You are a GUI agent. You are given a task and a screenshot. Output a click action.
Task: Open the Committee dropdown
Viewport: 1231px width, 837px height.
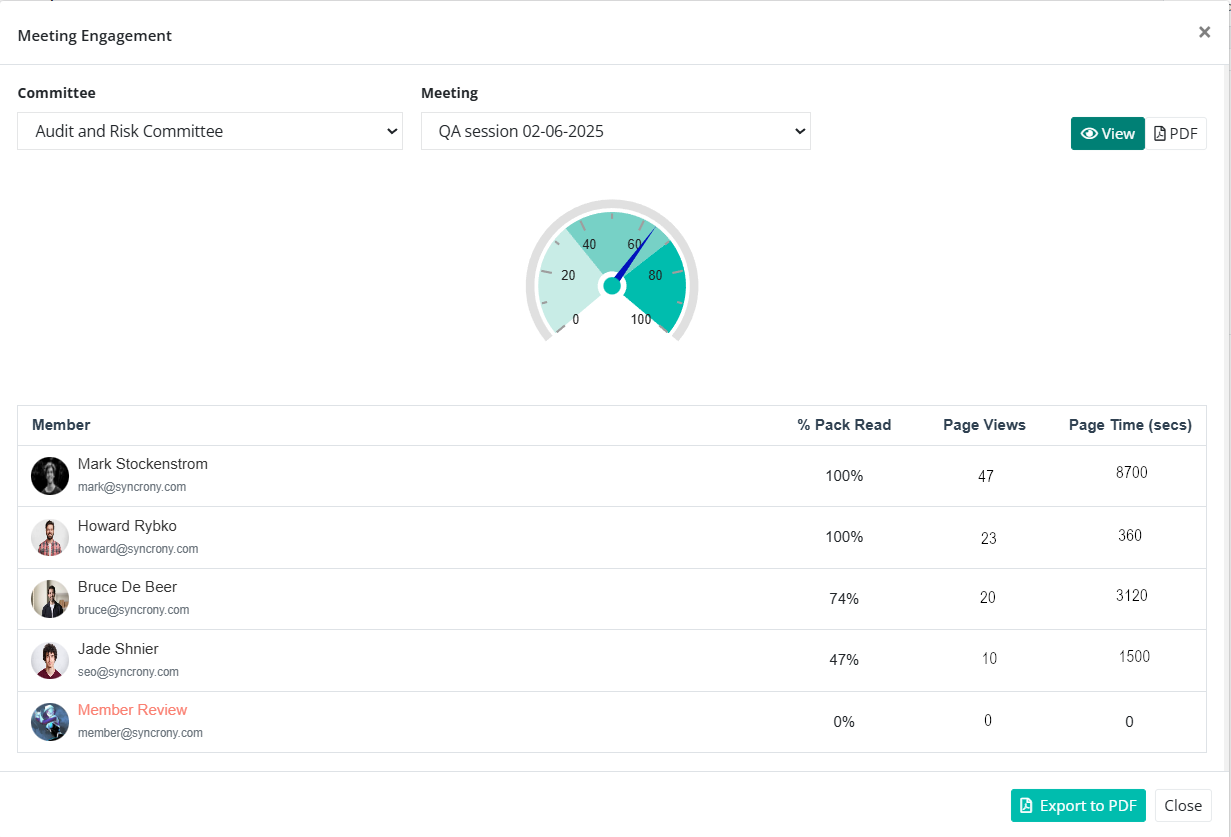(x=210, y=131)
